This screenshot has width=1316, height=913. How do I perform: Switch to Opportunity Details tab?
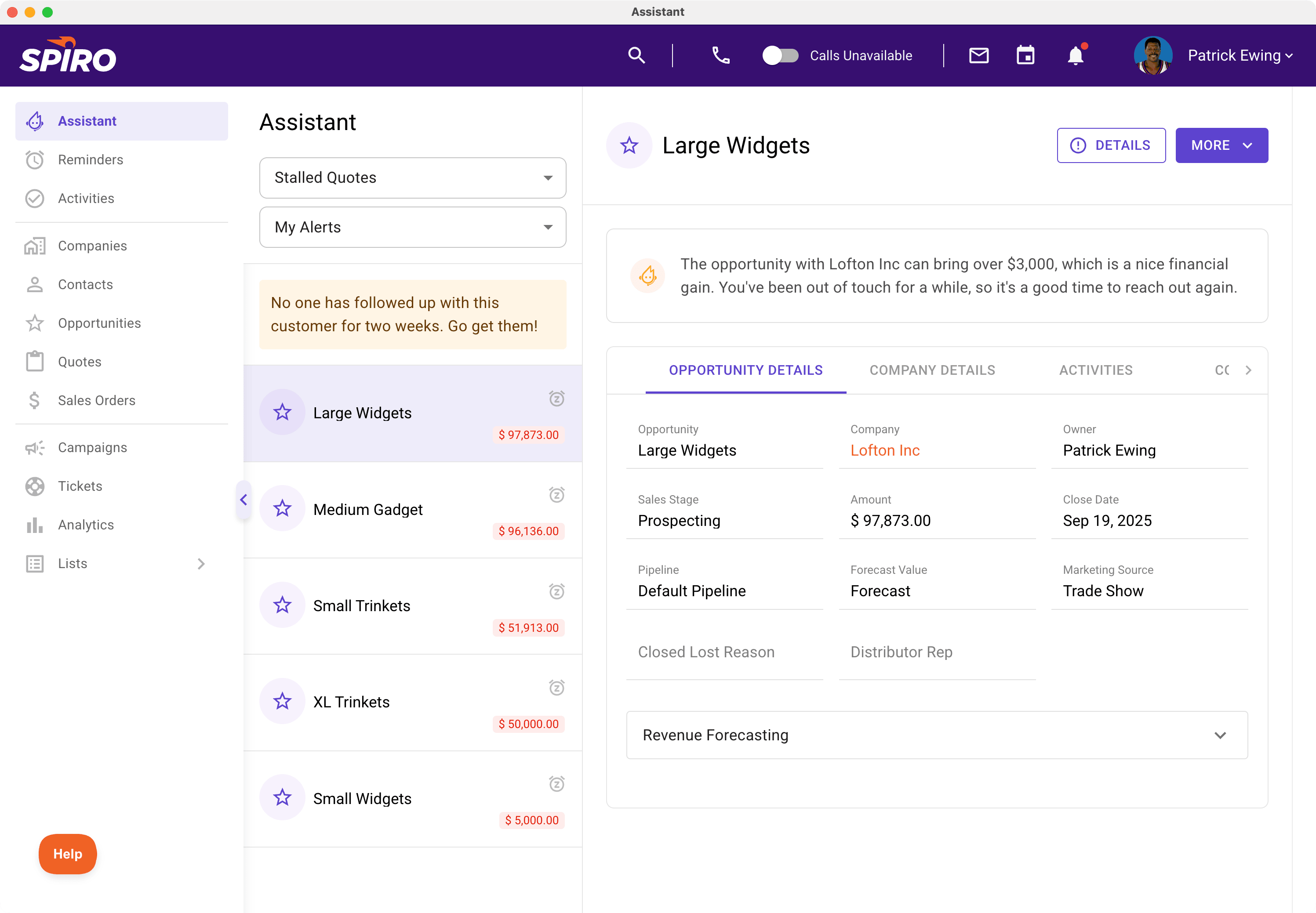(x=745, y=370)
